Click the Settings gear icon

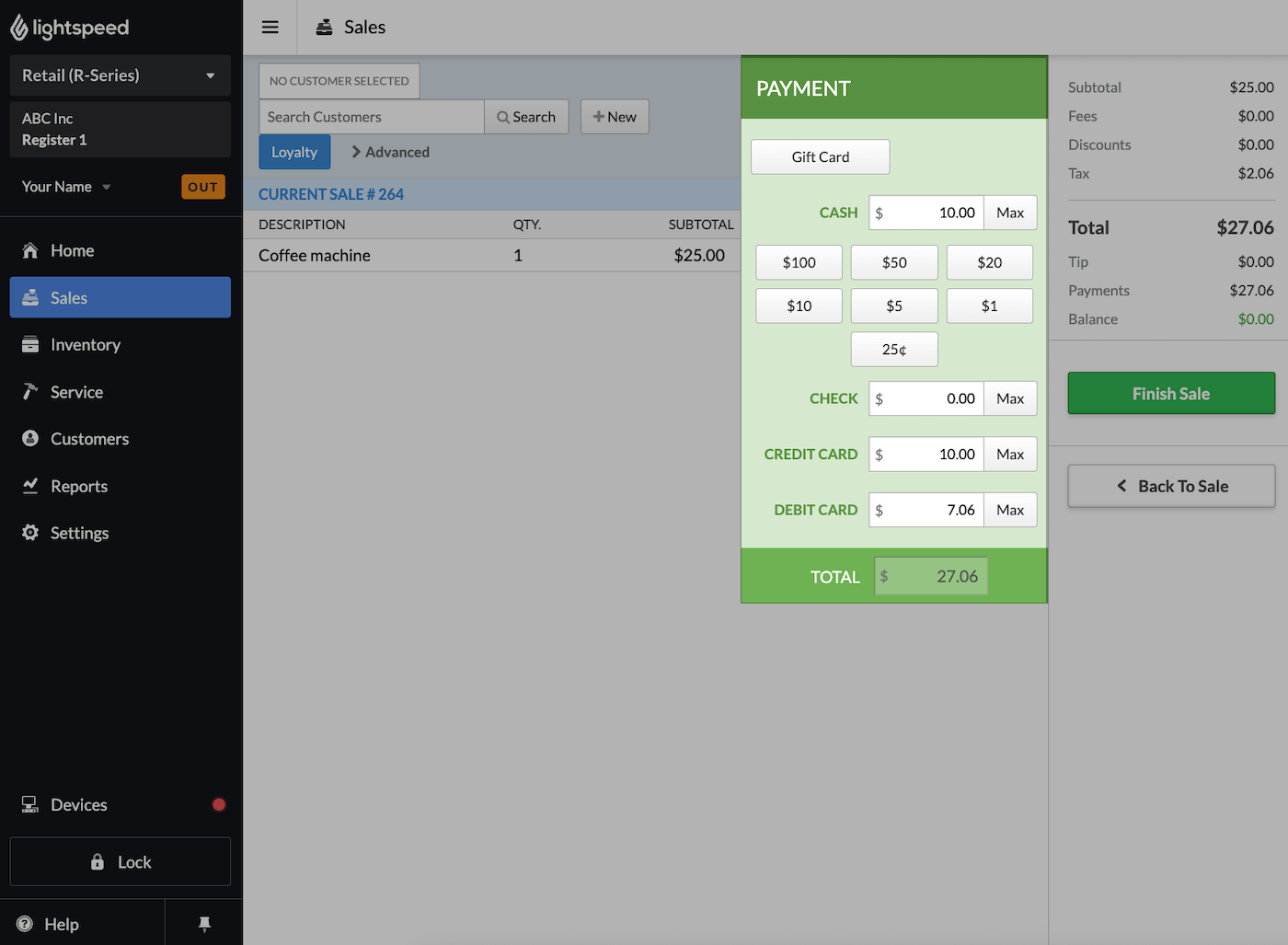click(30, 533)
